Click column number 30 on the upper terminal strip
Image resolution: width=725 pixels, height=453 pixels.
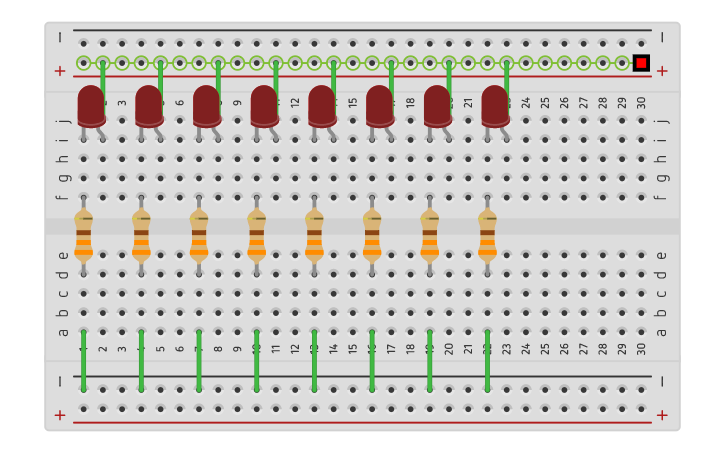(641, 102)
